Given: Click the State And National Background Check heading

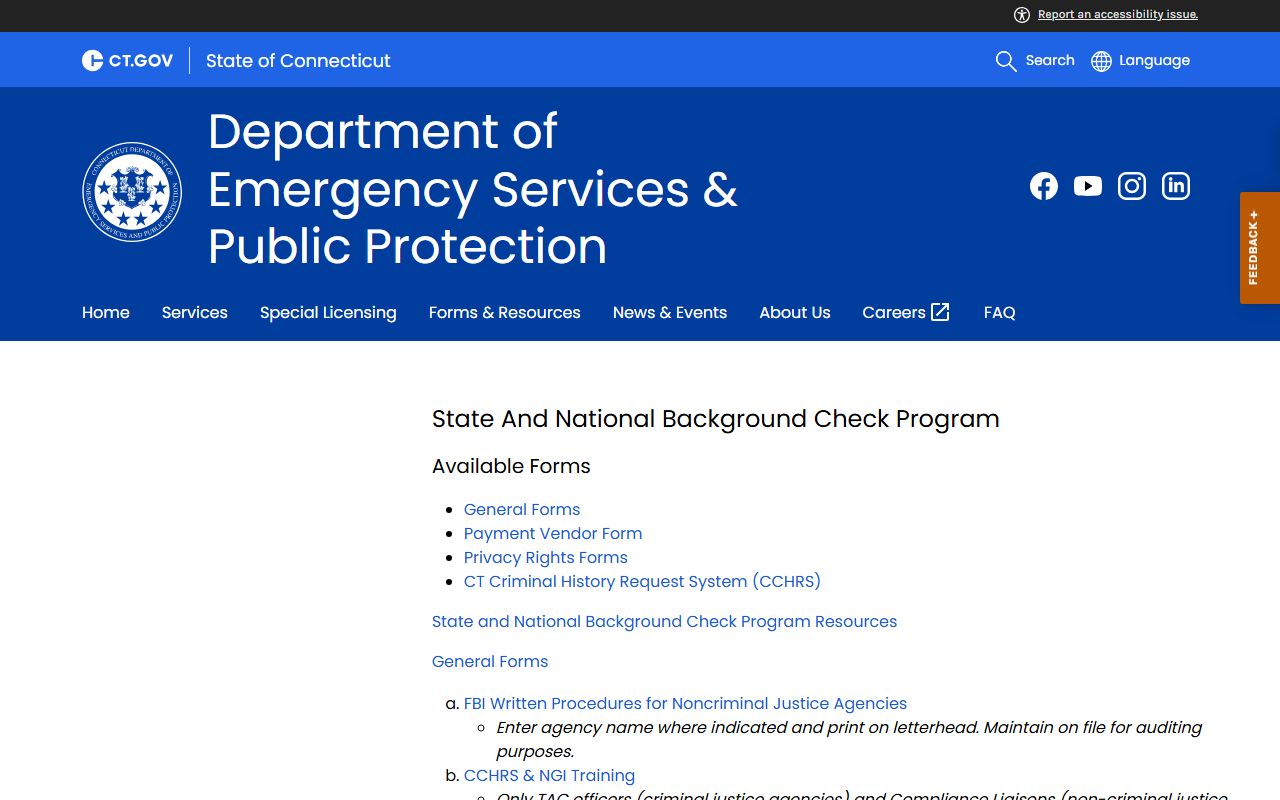Looking at the screenshot, I should point(716,418).
